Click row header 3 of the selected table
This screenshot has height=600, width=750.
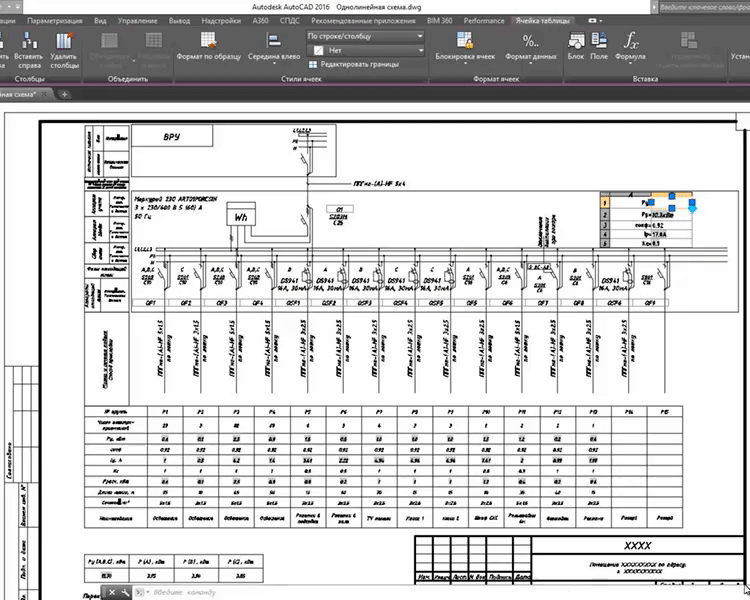point(605,225)
